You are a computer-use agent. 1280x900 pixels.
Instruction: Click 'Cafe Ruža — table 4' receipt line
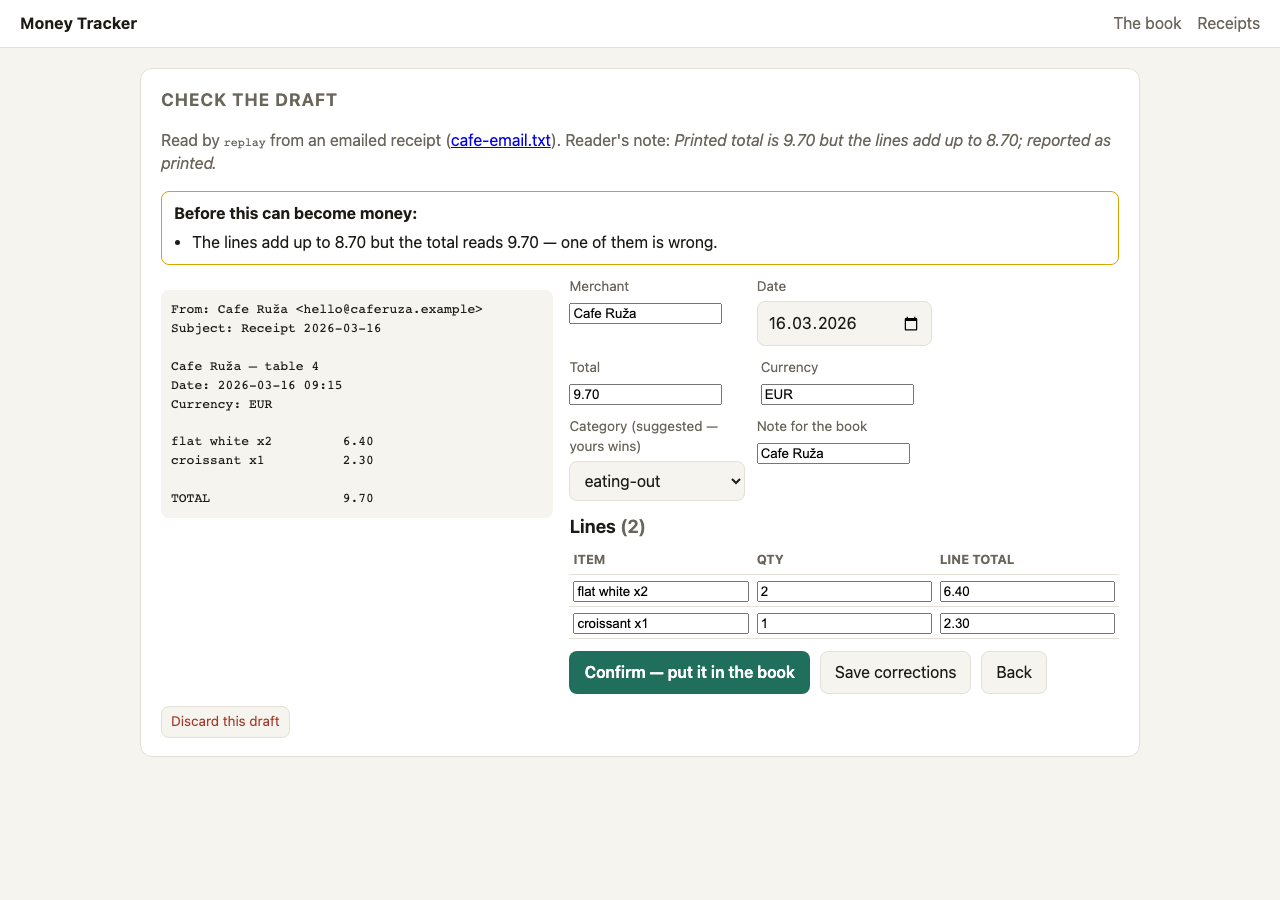point(245,366)
